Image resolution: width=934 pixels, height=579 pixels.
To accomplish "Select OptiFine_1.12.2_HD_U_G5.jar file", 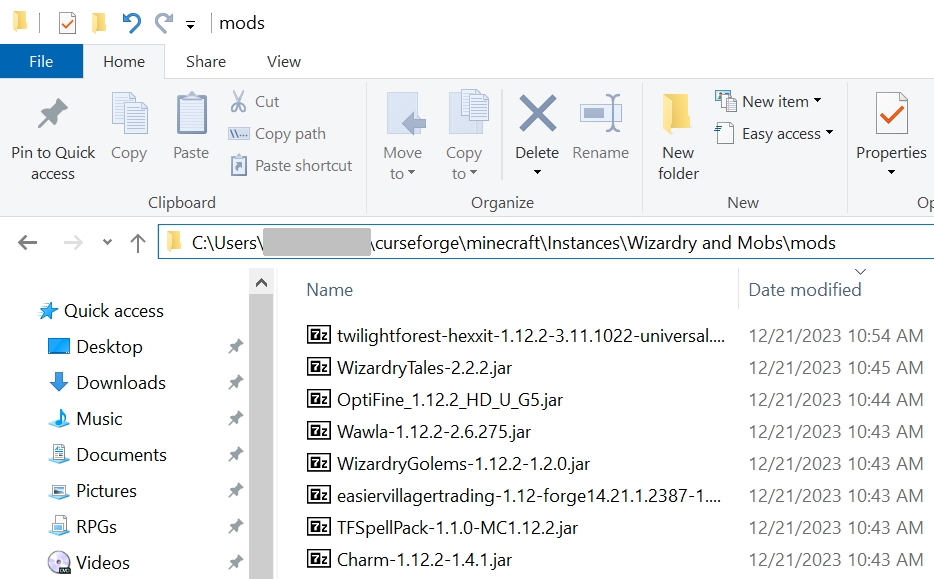I will [449, 399].
